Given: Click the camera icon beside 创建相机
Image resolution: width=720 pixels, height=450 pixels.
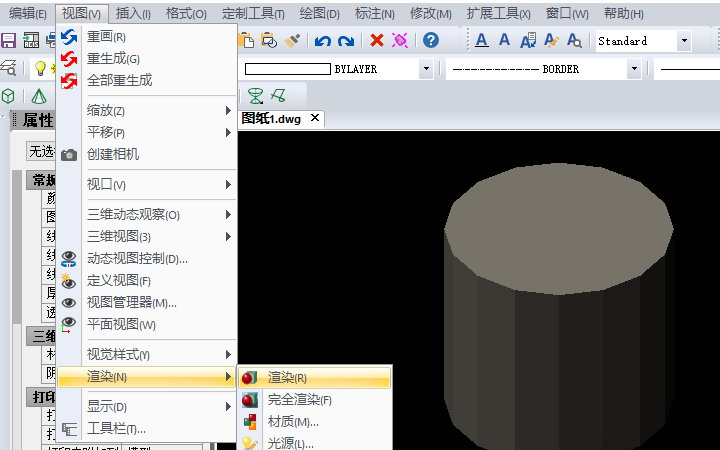Looking at the screenshot, I should pos(69,155).
